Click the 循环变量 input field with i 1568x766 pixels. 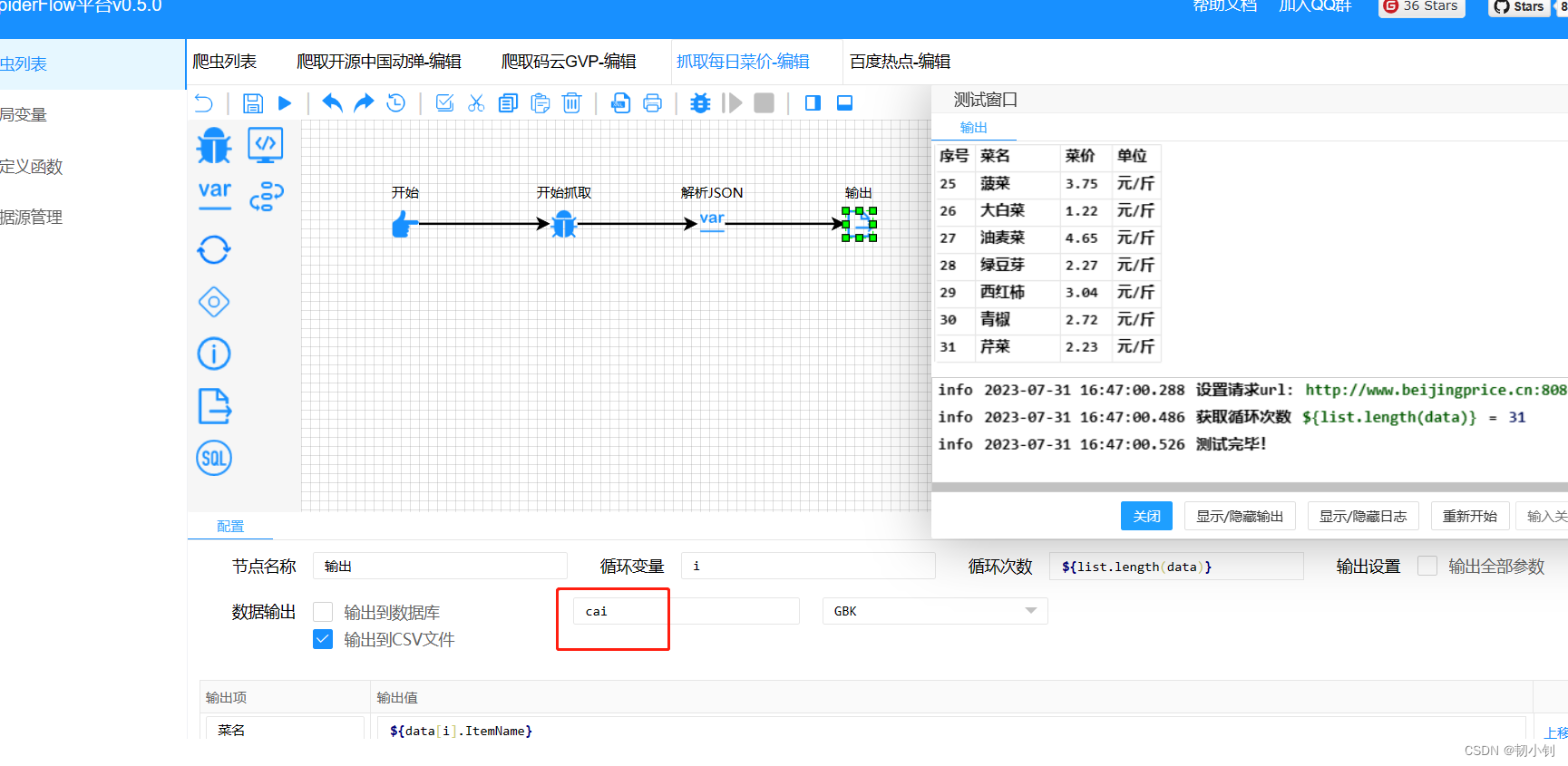(x=808, y=566)
